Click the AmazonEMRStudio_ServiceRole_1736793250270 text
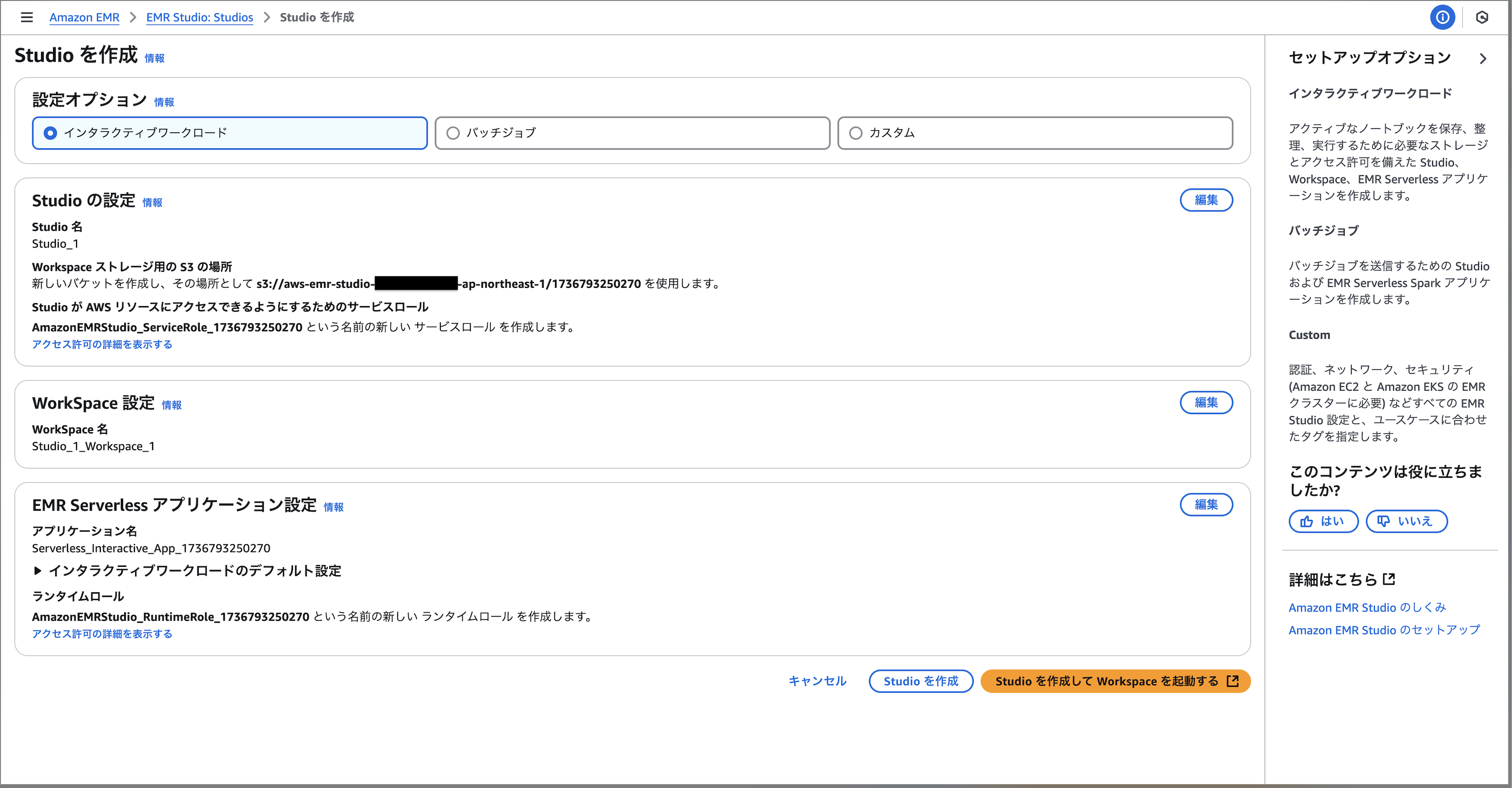Image resolution: width=1512 pixels, height=788 pixels. pyautogui.click(x=167, y=327)
